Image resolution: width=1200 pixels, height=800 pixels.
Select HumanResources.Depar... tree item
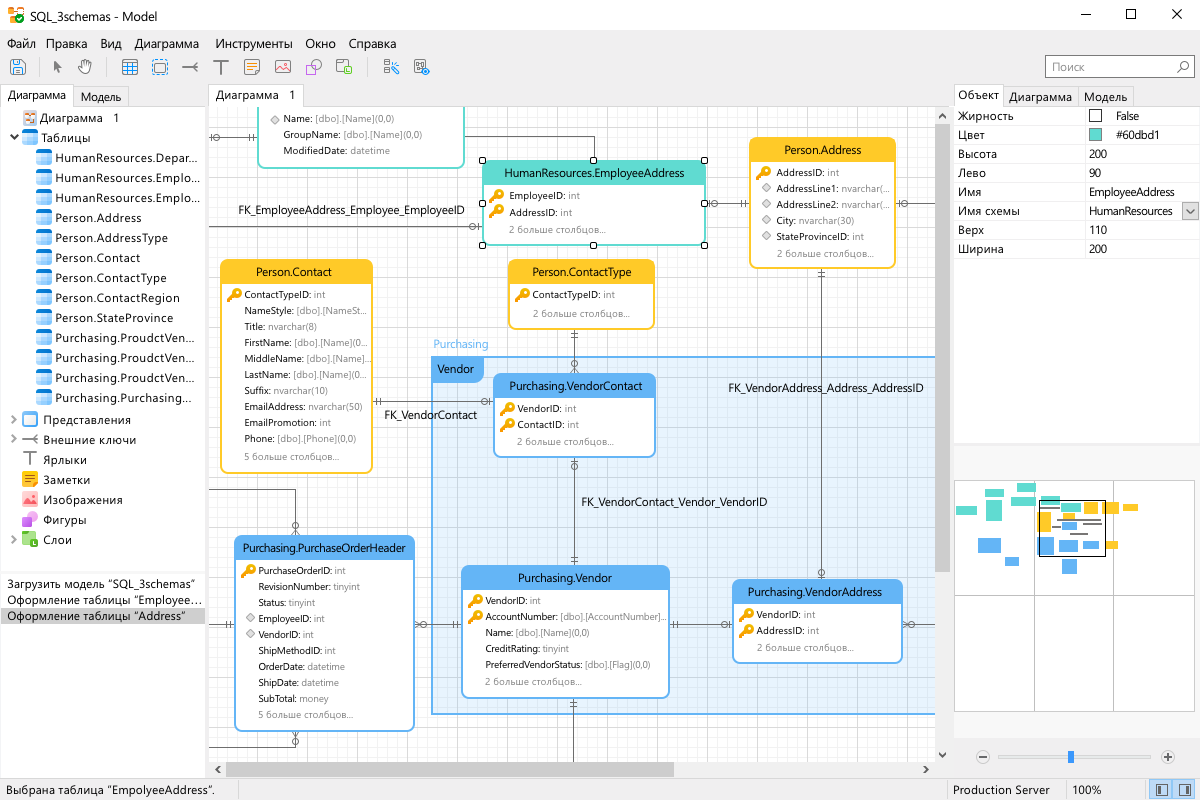pos(126,158)
